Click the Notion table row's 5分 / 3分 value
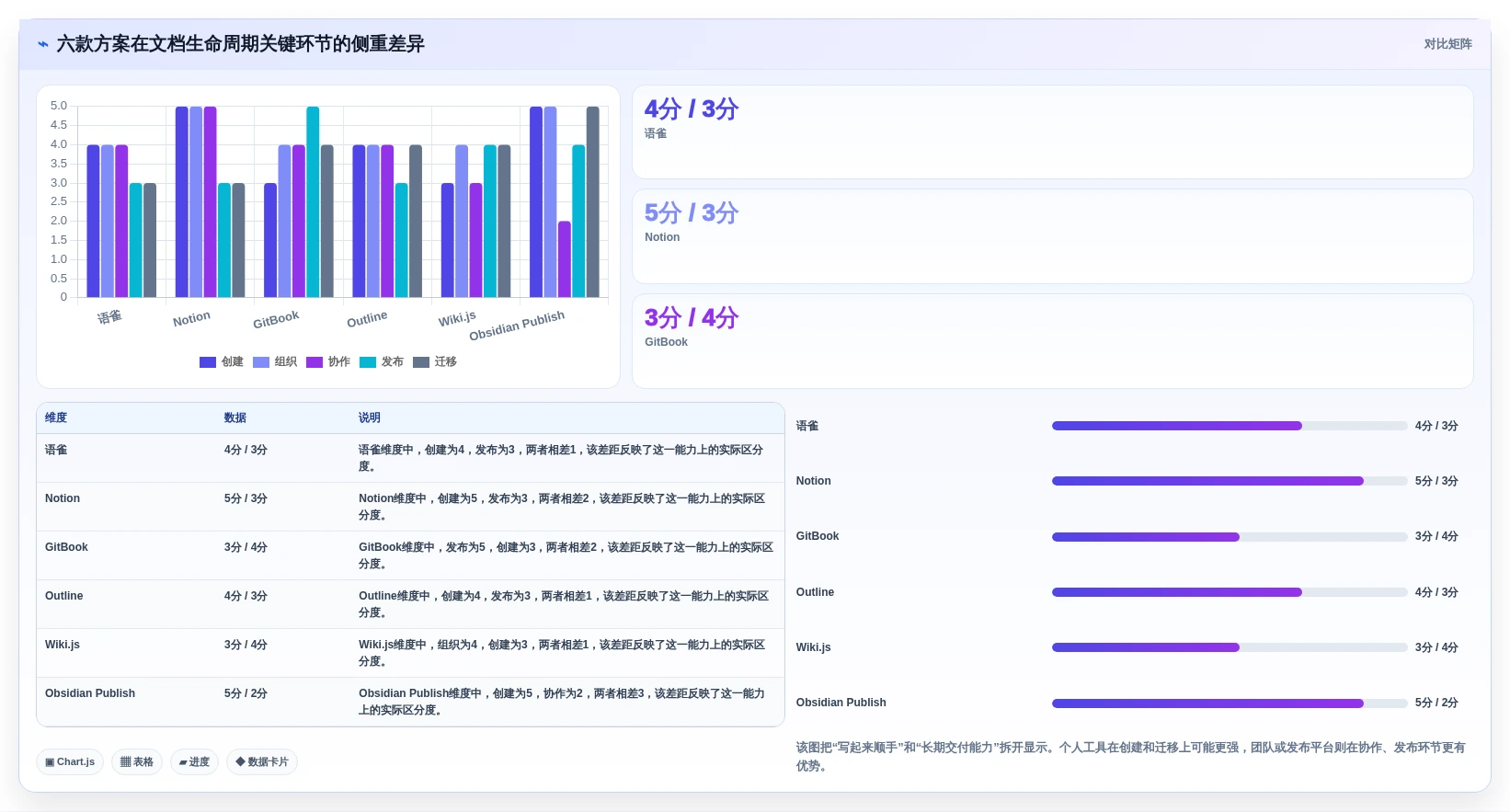This screenshot has height=812, width=1510. pos(246,498)
